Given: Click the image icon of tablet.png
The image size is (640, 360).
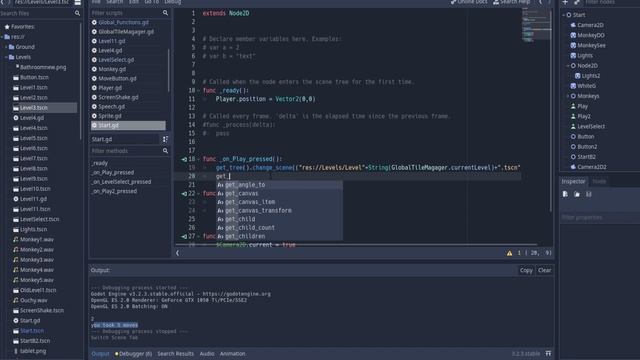Looking at the screenshot, I should click(16, 351).
